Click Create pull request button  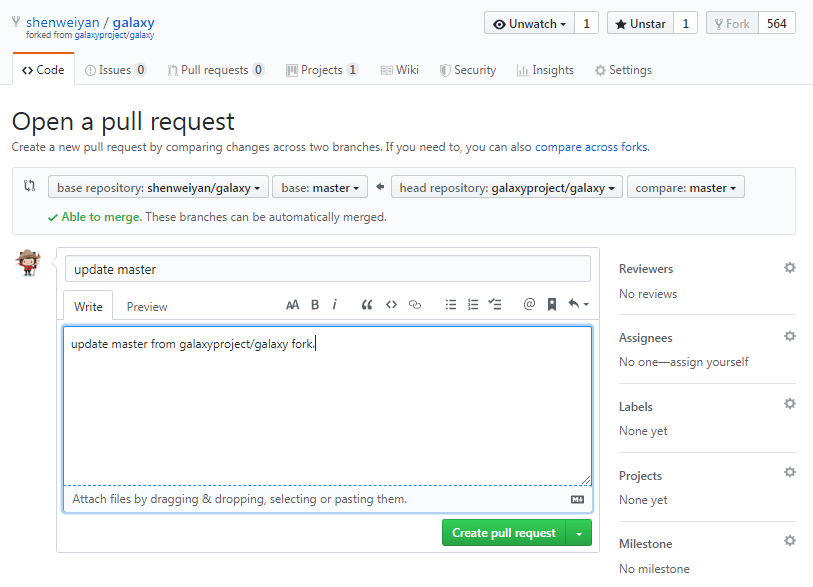[504, 533]
